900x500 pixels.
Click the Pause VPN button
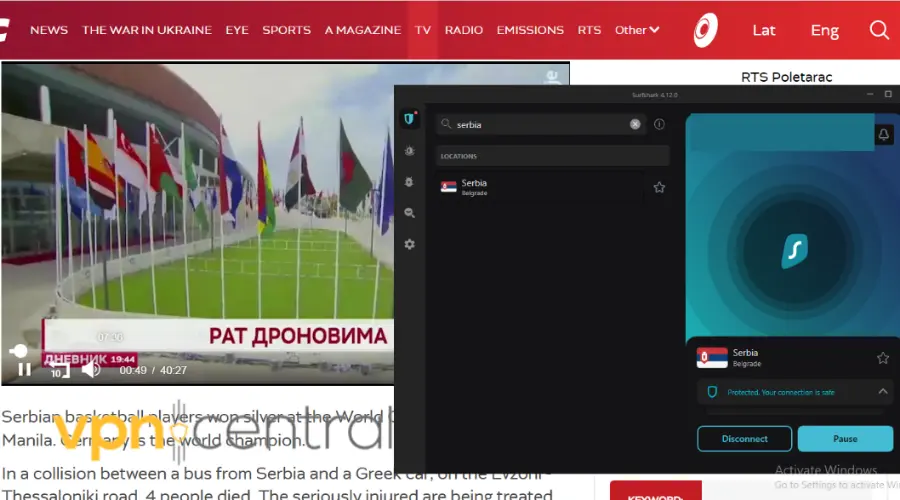coord(845,439)
